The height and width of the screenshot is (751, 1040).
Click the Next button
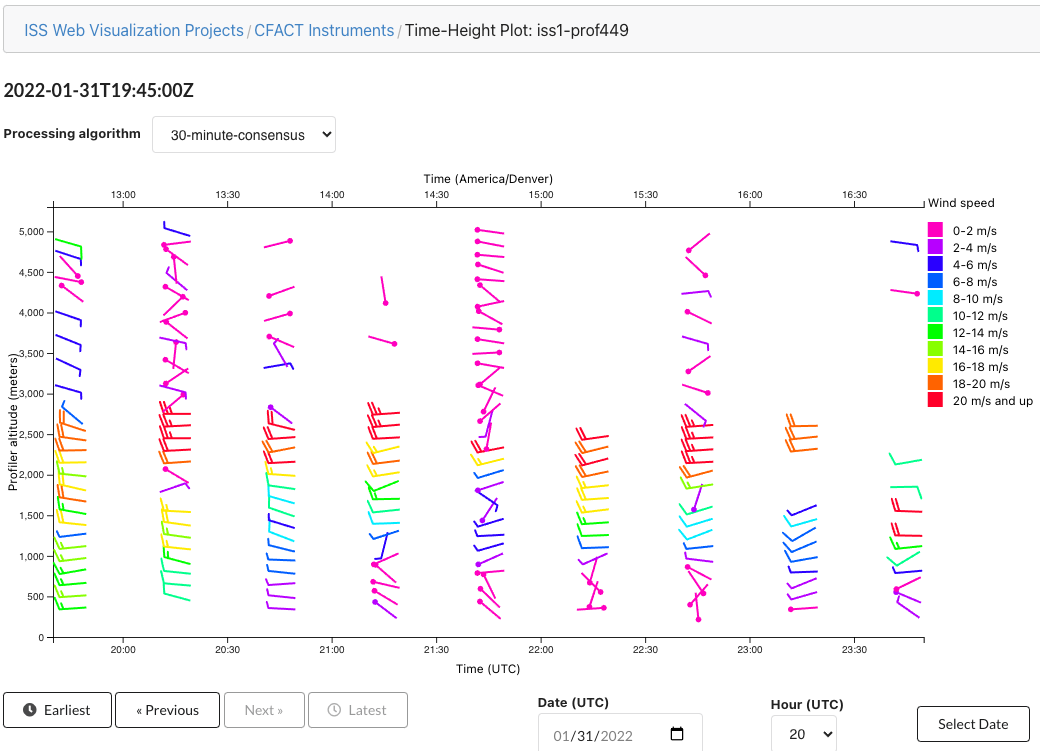[264, 710]
